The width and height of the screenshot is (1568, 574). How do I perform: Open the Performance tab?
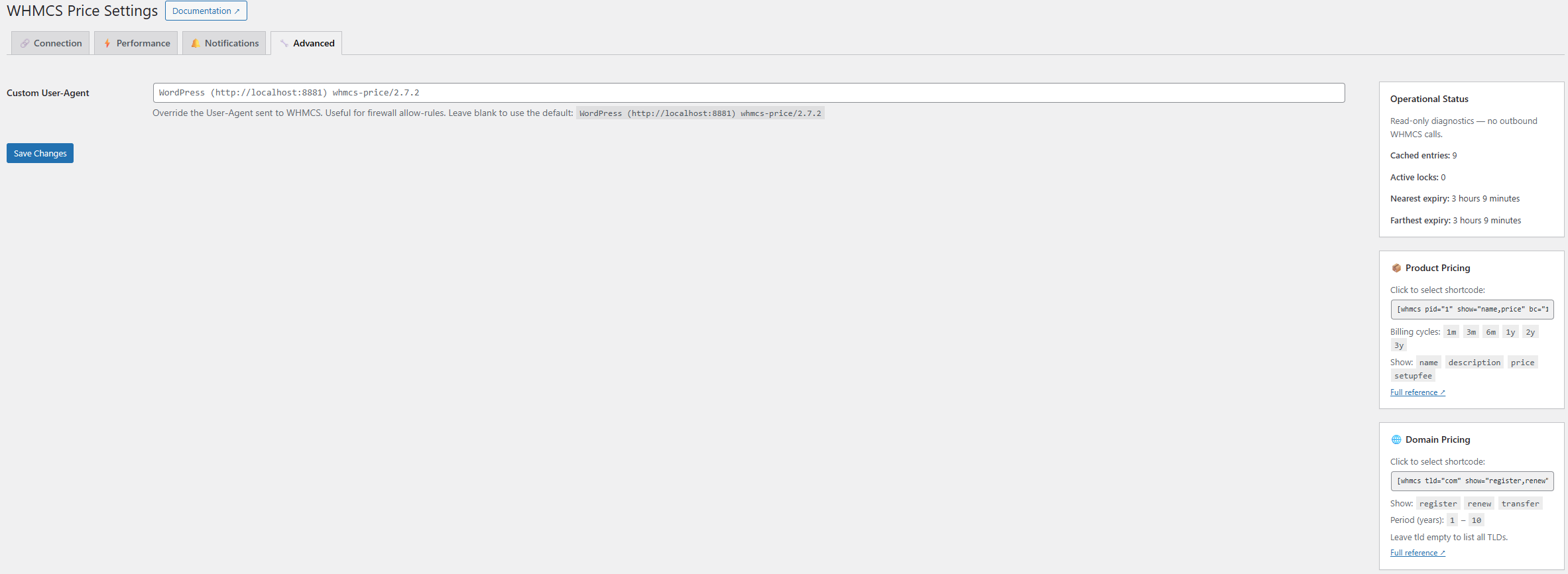136,43
